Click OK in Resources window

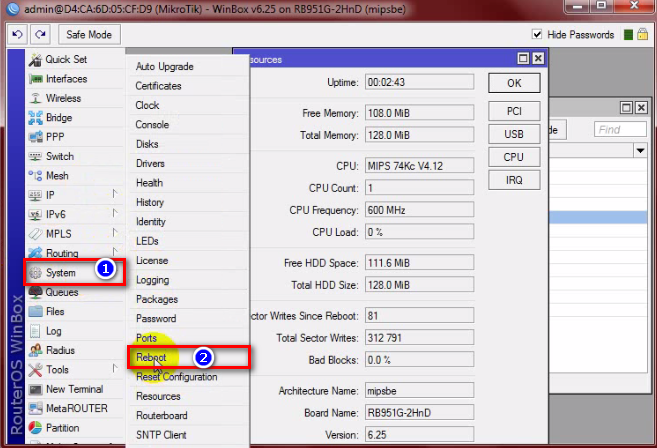coord(514,83)
